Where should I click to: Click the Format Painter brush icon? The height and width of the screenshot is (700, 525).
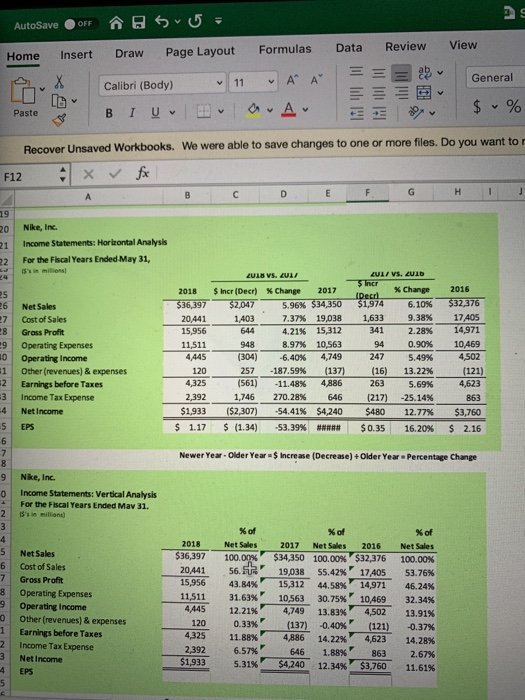tap(59, 120)
